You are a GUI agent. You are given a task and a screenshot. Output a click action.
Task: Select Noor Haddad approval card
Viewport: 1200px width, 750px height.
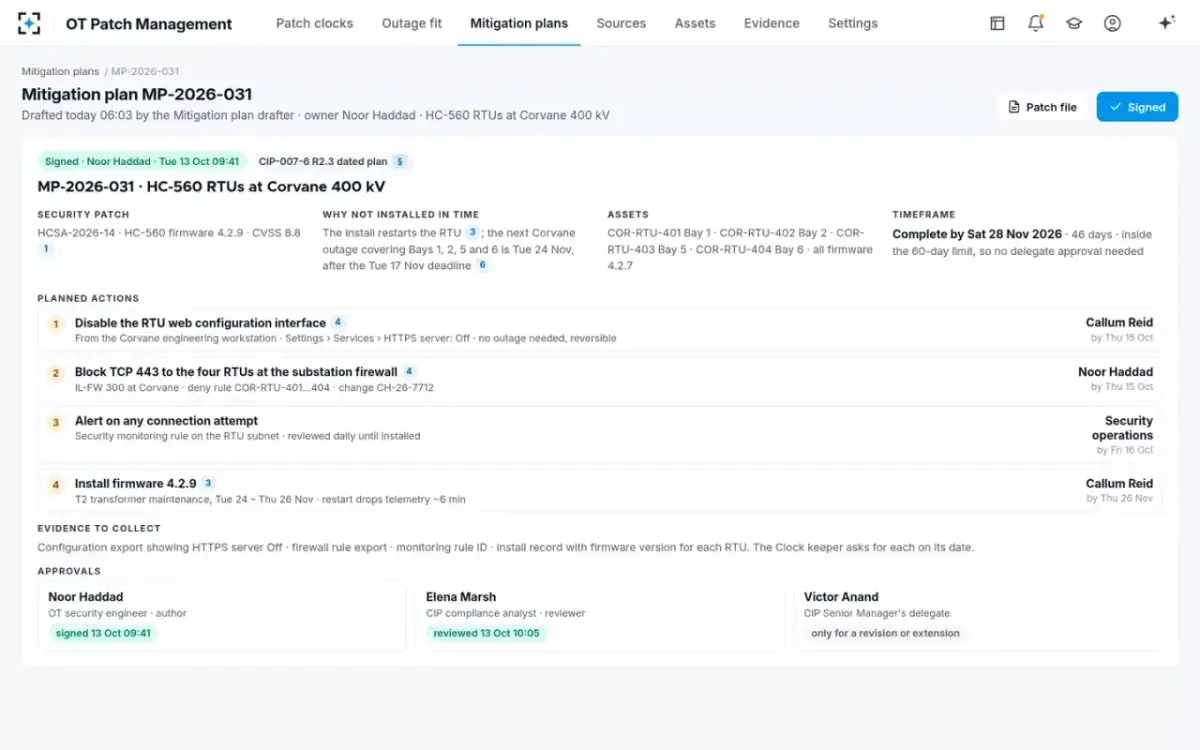click(220, 616)
